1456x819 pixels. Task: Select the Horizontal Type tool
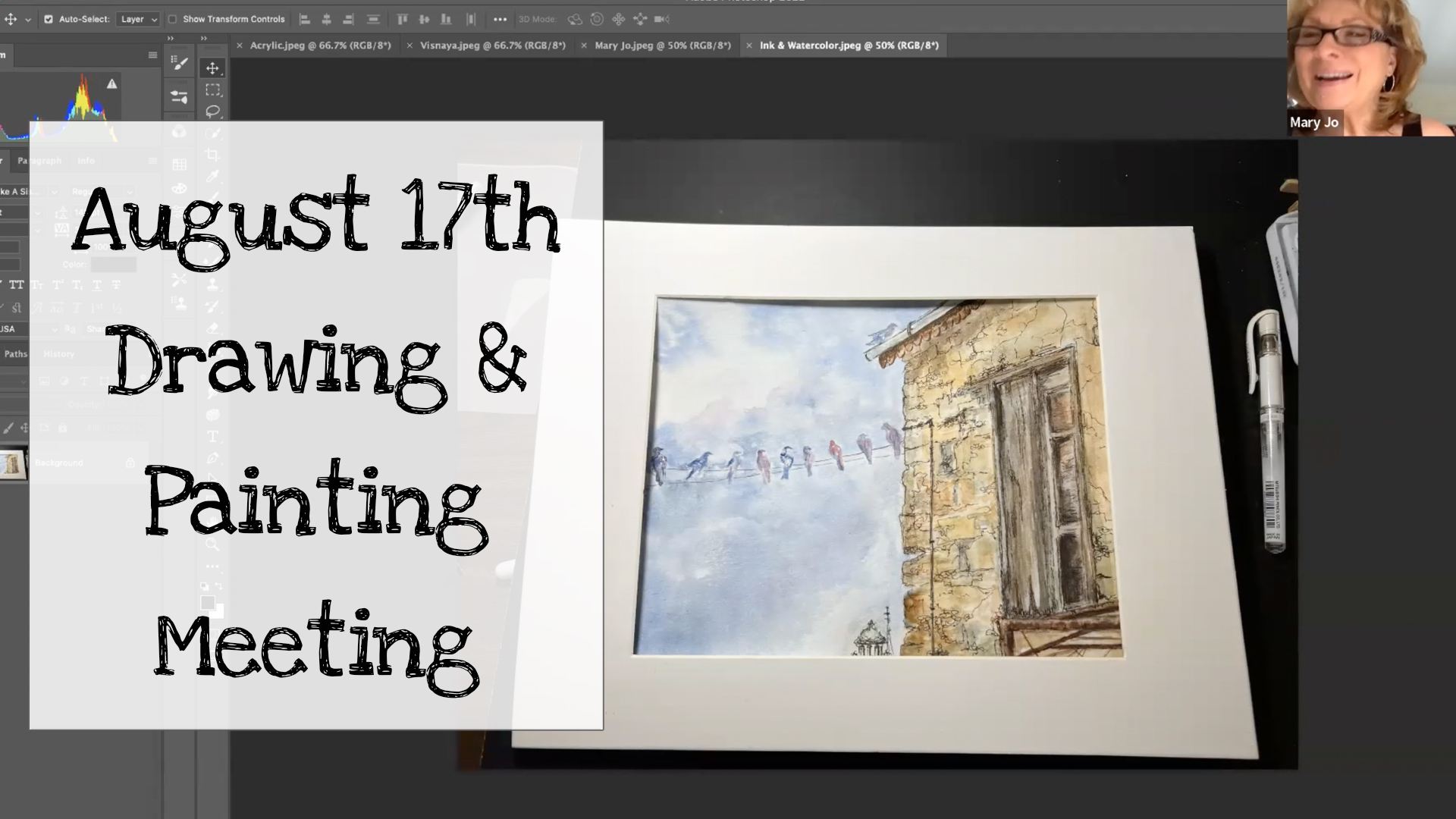pos(212,437)
